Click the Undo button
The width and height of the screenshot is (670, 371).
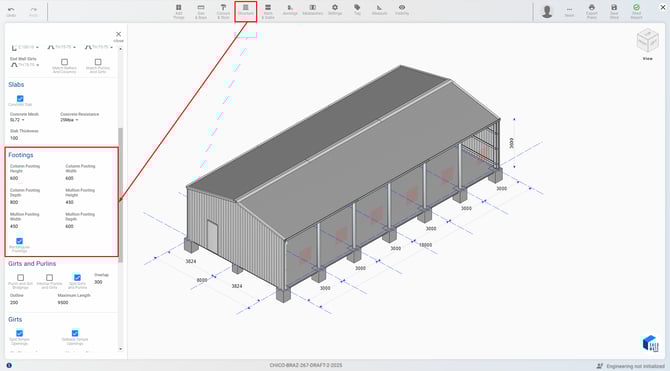[x=11, y=12]
